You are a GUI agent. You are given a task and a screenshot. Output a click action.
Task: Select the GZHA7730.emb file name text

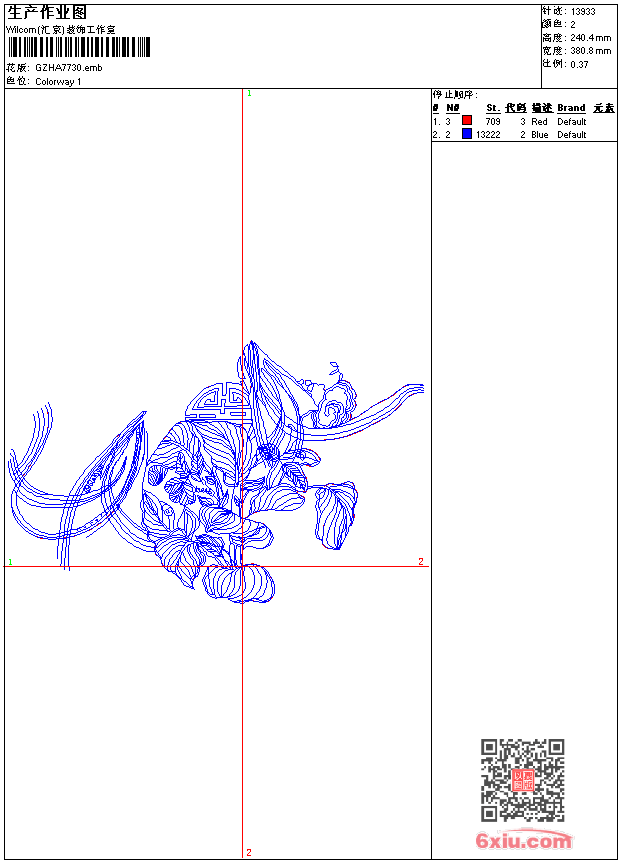(68, 68)
